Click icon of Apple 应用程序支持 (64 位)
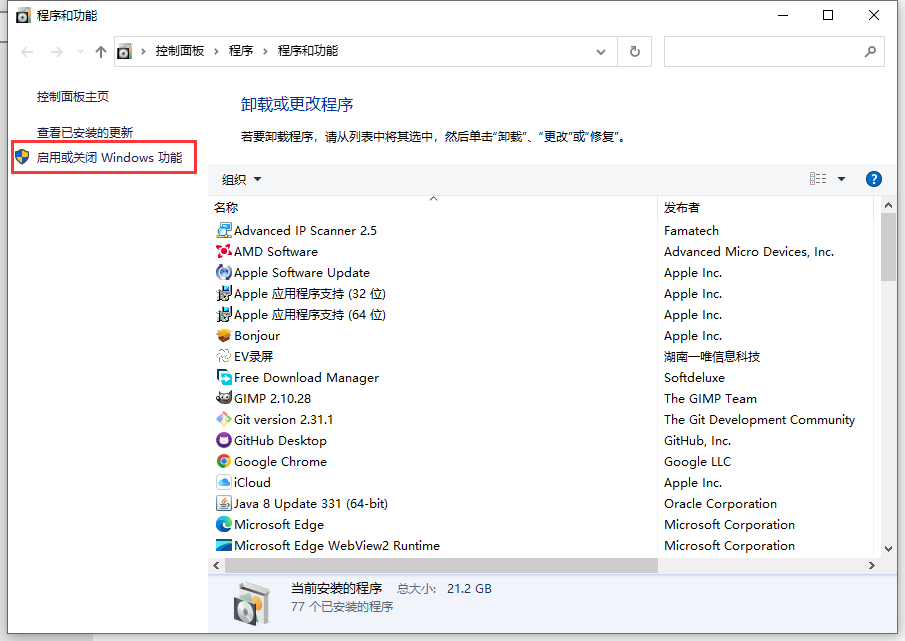Viewport: 905px width, 641px height. tap(223, 314)
